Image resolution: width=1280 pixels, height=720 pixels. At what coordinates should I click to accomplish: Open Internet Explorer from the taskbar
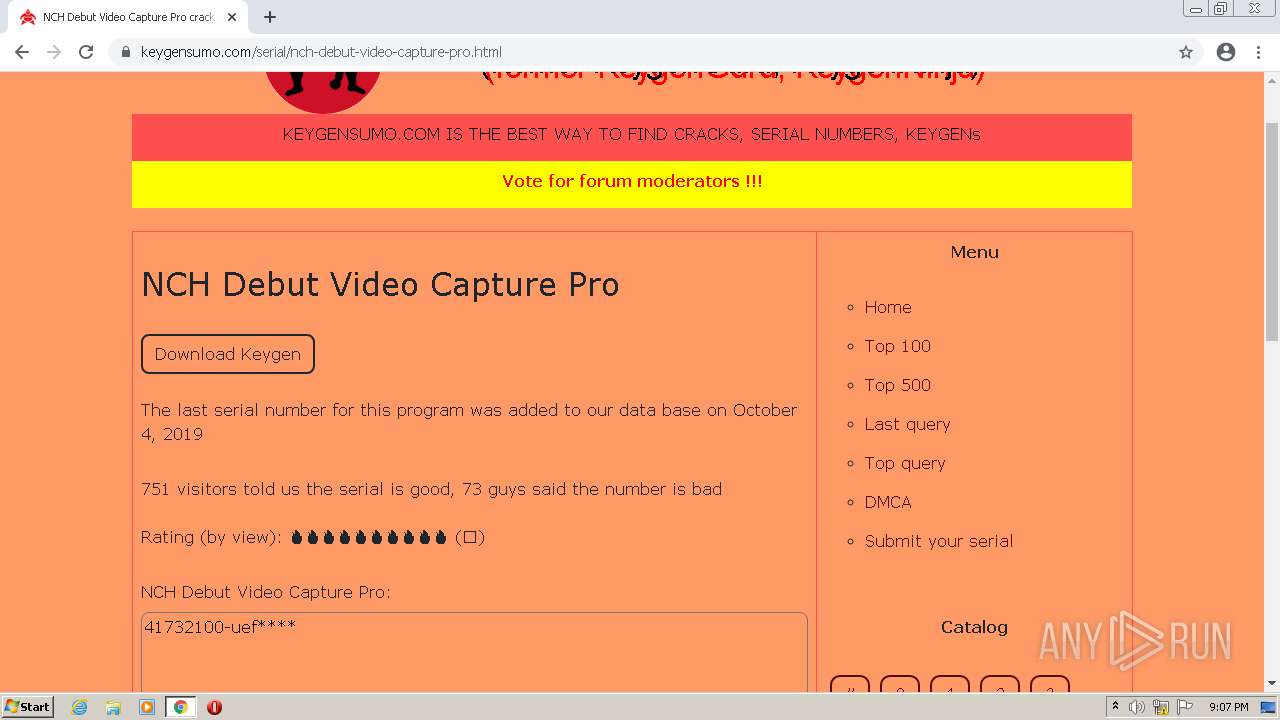point(80,707)
